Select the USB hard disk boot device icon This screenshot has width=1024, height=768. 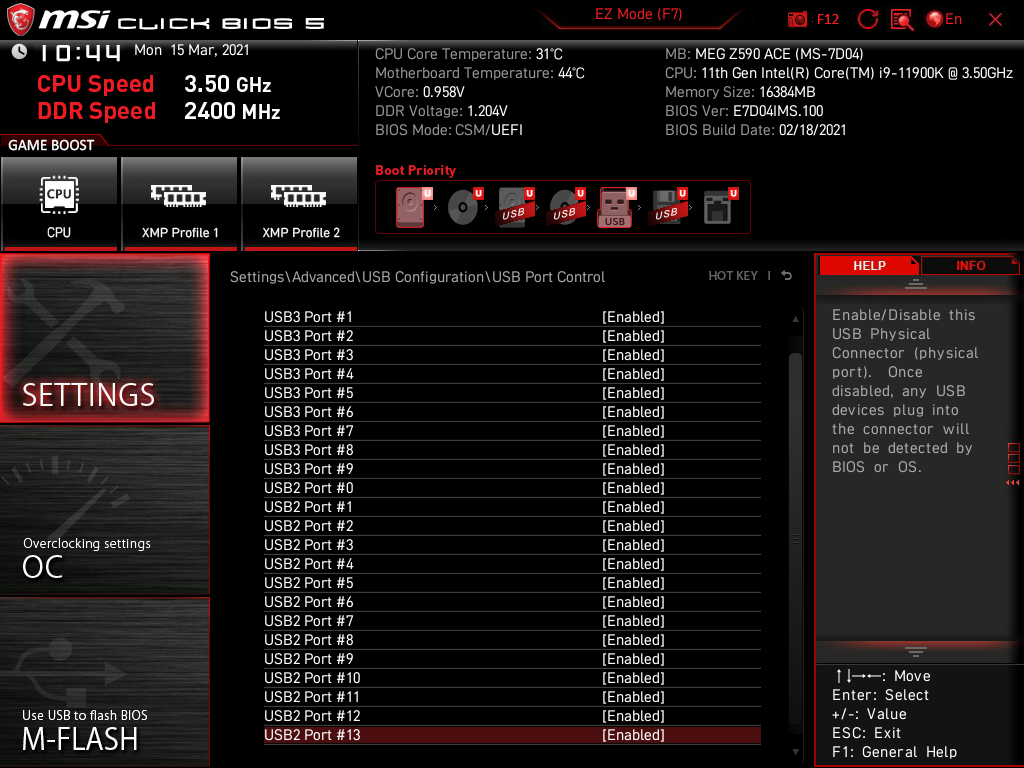click(515, 207)
